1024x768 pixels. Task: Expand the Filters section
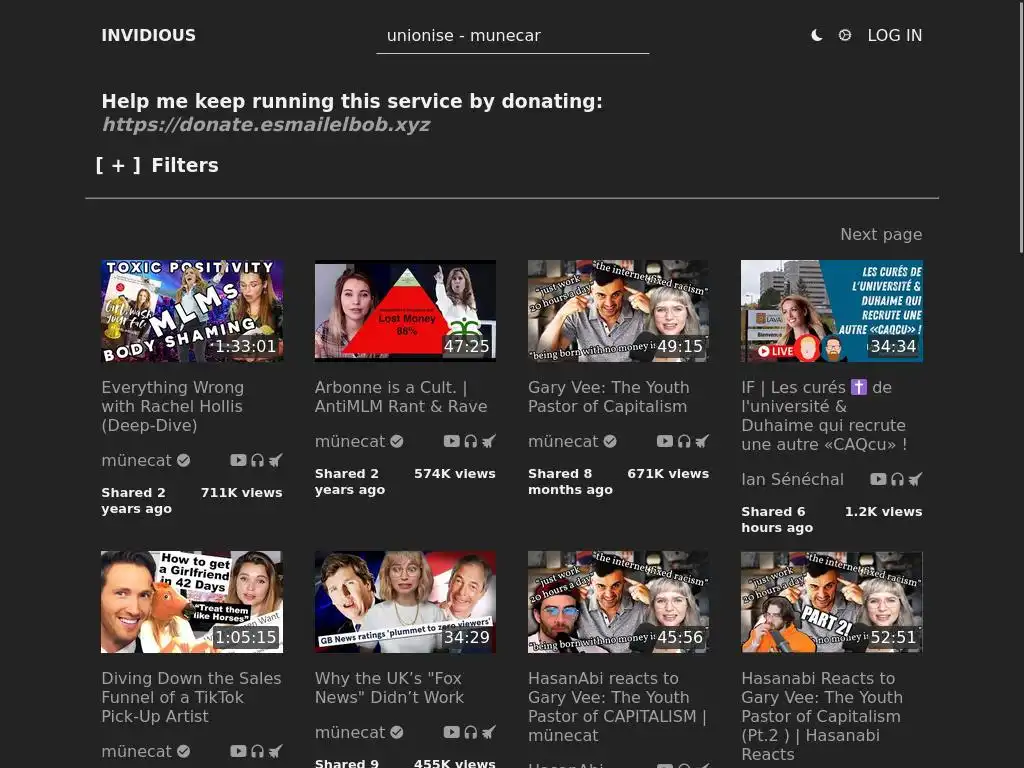pos(157,165)
